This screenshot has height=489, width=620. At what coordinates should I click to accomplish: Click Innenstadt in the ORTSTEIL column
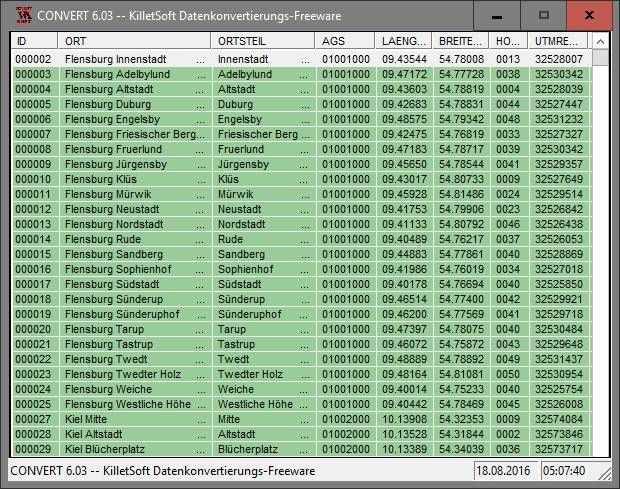coord(243,59)
